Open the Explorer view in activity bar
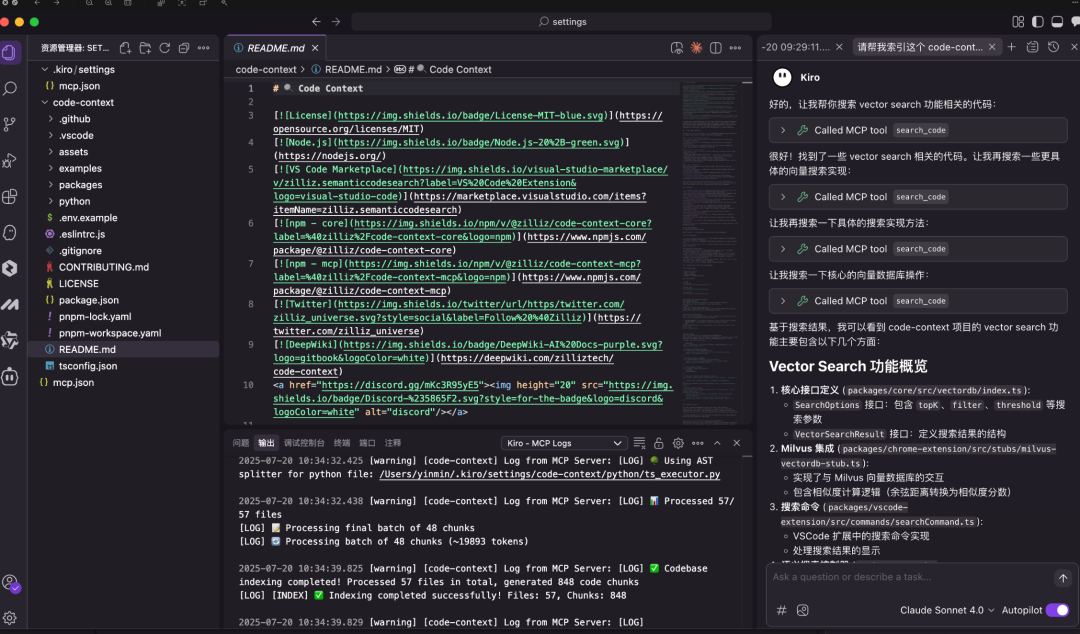The width and height of the screenshot is (1080, 634). (x=10, y=52)
